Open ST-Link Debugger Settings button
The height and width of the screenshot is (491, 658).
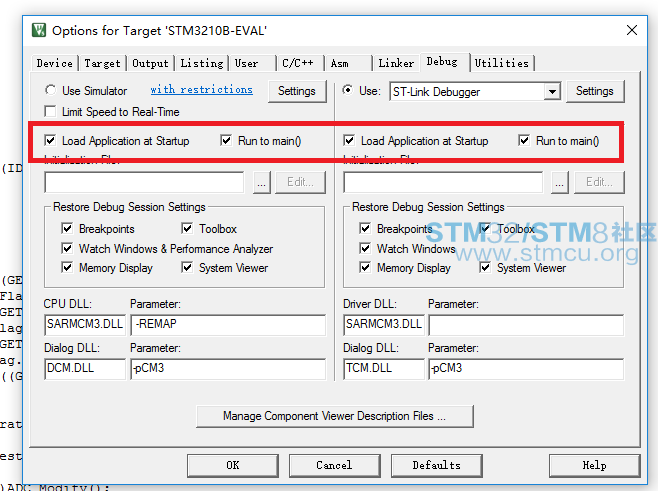(x=595, y=91)
